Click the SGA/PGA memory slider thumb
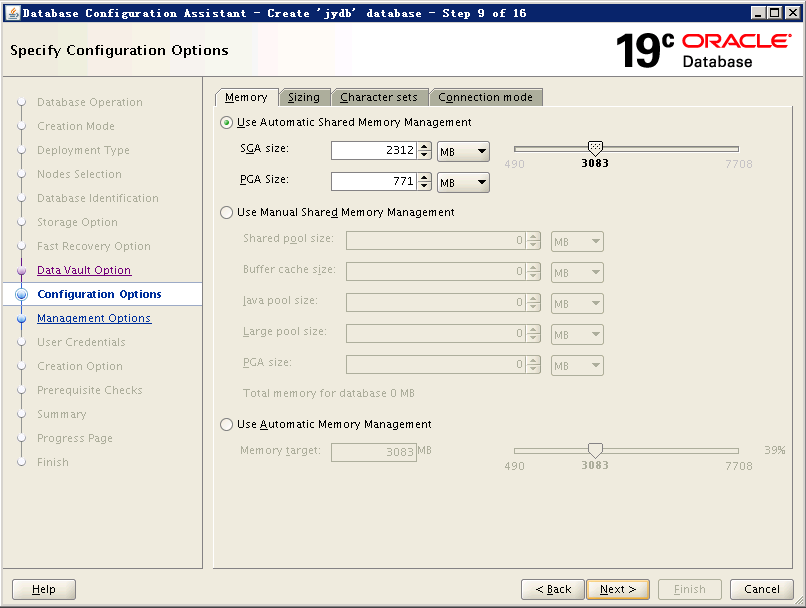Viewport: 806px width, 608px height. (x=595, y=148)
